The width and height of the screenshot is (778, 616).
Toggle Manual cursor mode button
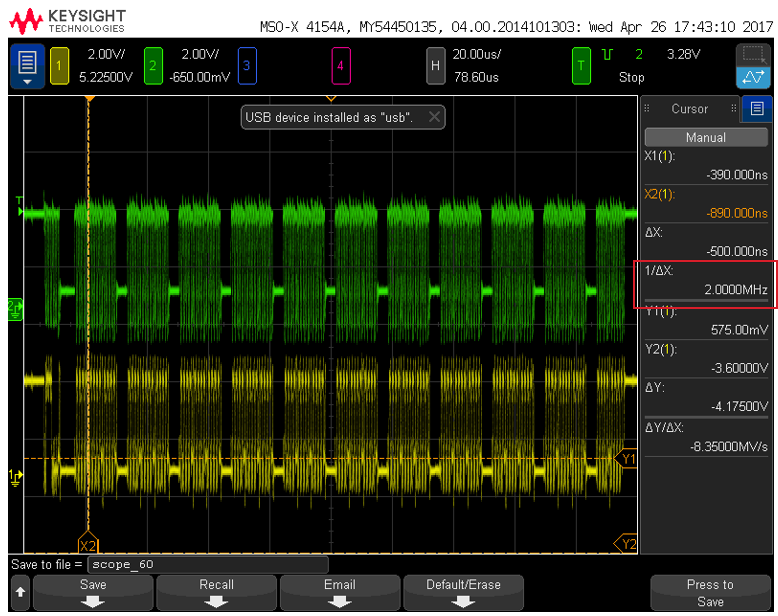(x=706, y=137)
